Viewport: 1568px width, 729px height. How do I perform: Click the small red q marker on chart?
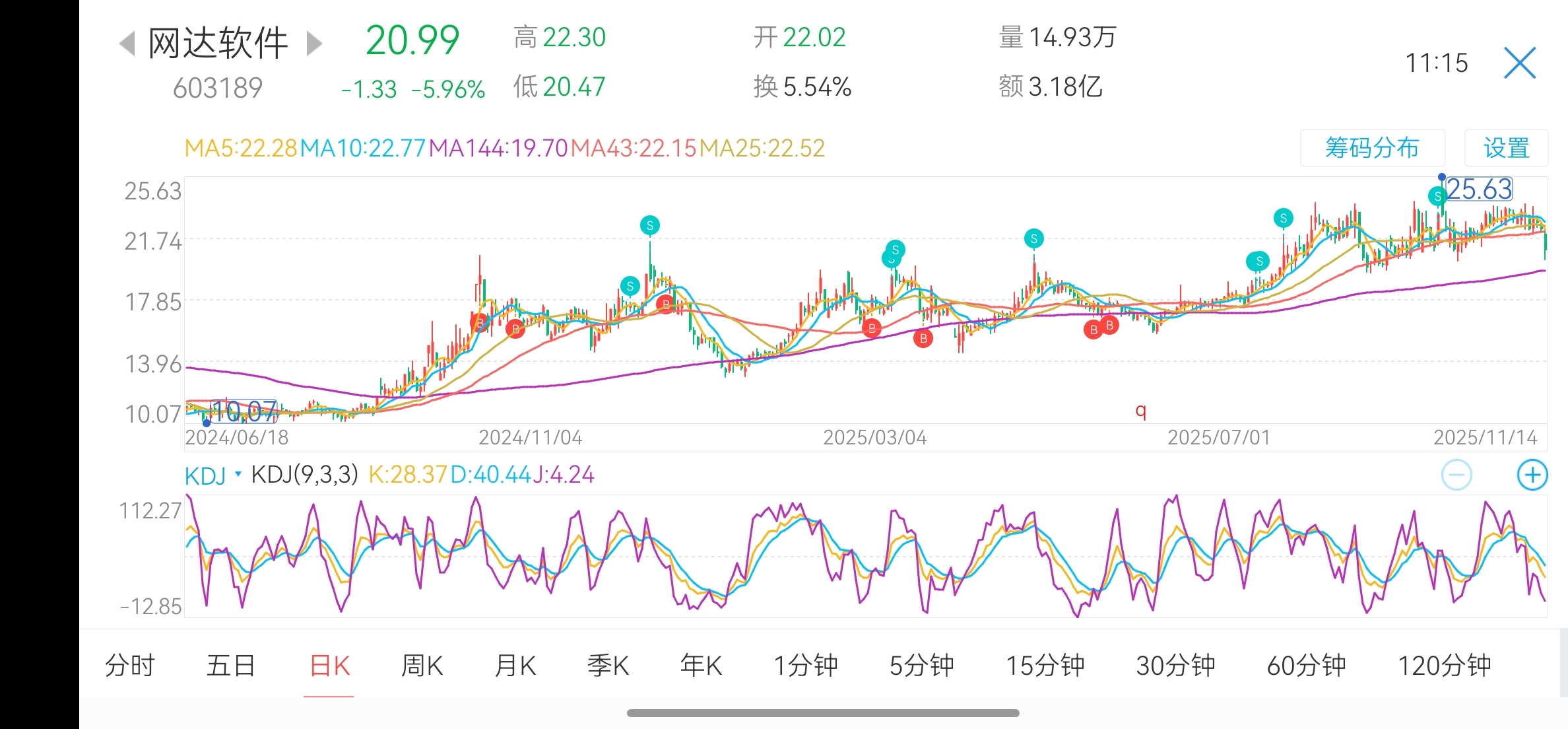[1140, 411]
